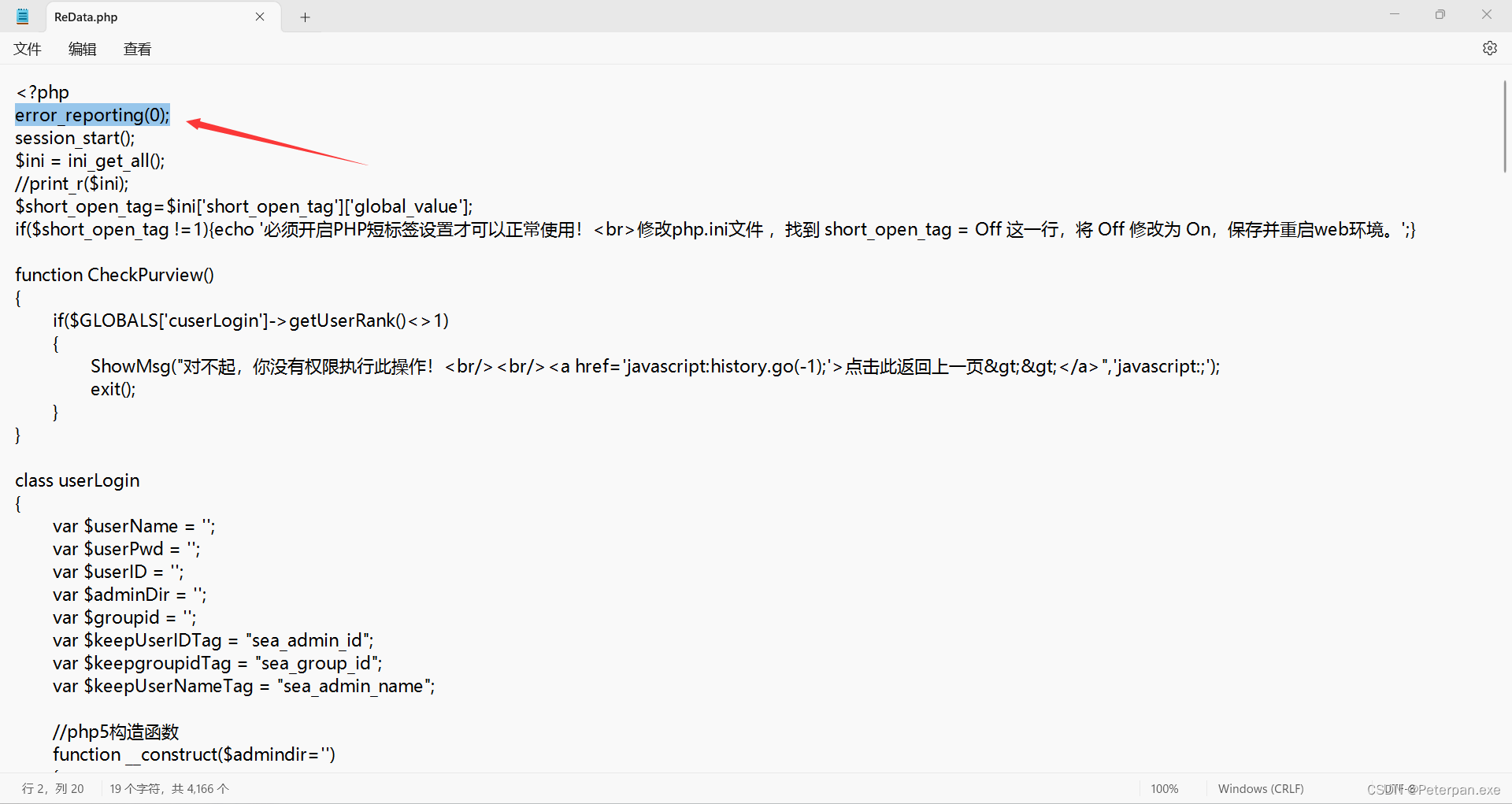
Task: Click the ShowMsg line
Action: 655,367
